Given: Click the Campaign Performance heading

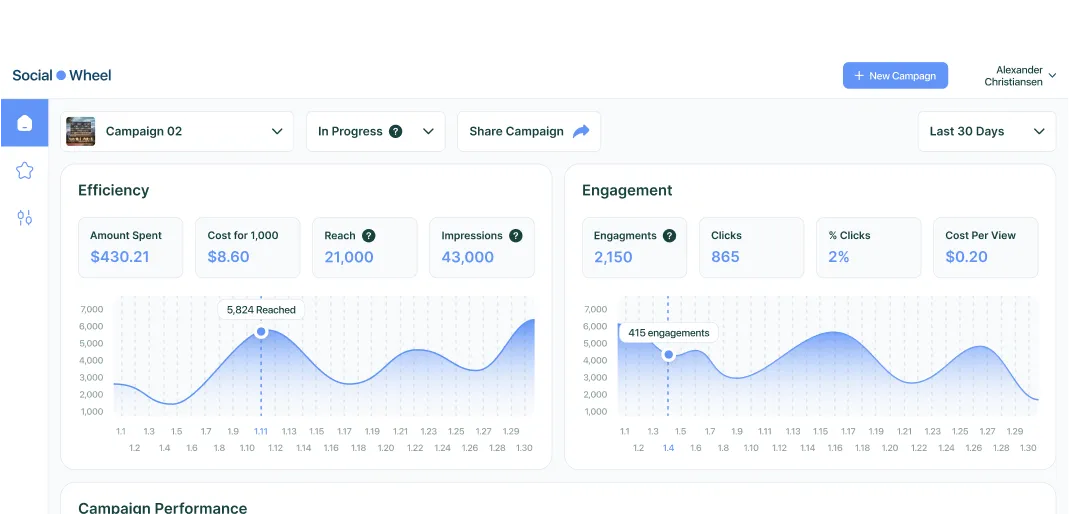Looking at the screenshot, I should [162, 508].
